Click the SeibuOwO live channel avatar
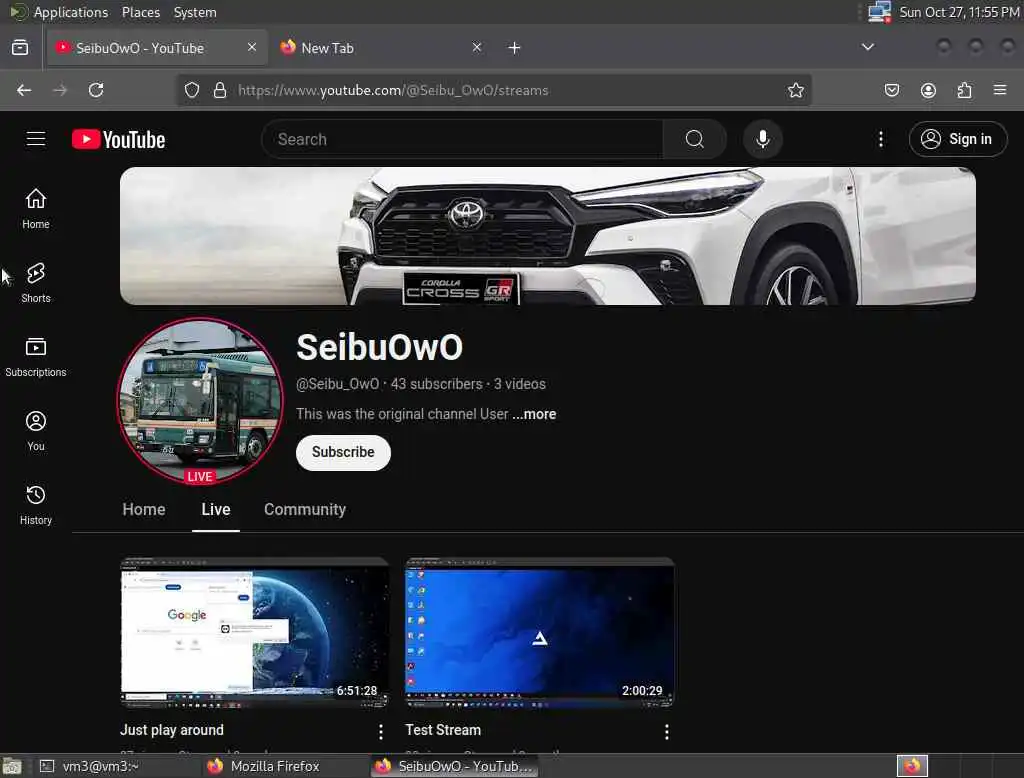The width and height of the screenshot is (1024, 778). (200, 401)
